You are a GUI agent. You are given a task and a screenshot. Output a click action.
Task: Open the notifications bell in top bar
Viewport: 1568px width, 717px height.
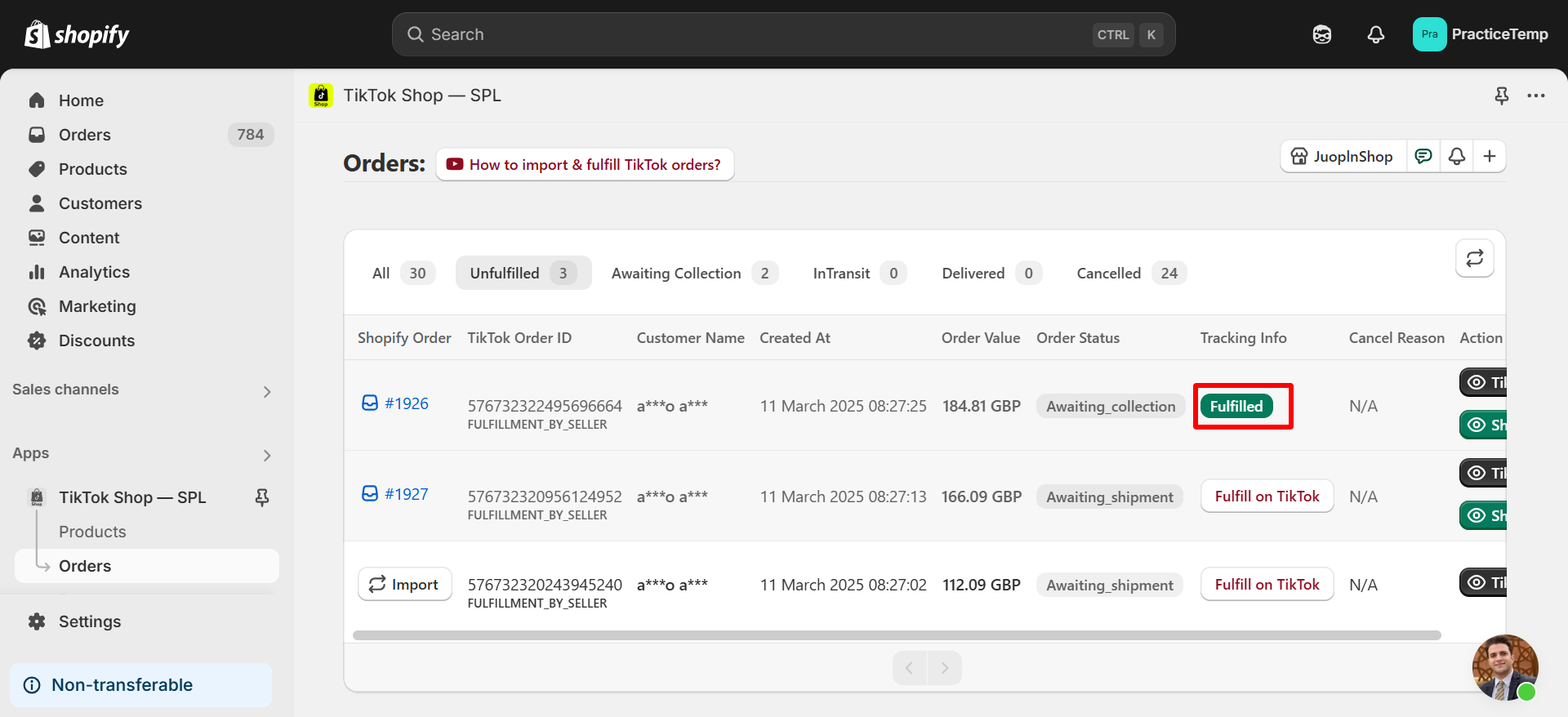pyautogui.click(x=1376, y=34)
